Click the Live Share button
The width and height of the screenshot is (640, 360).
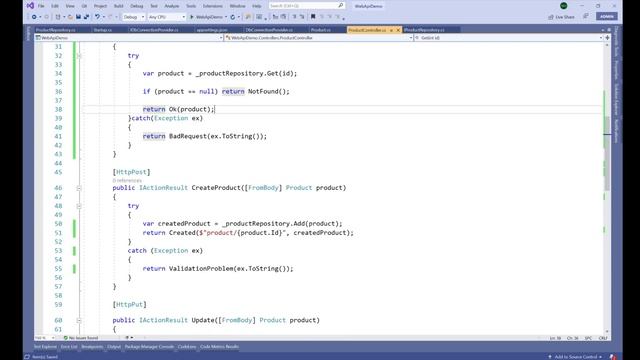click(561, 17)
